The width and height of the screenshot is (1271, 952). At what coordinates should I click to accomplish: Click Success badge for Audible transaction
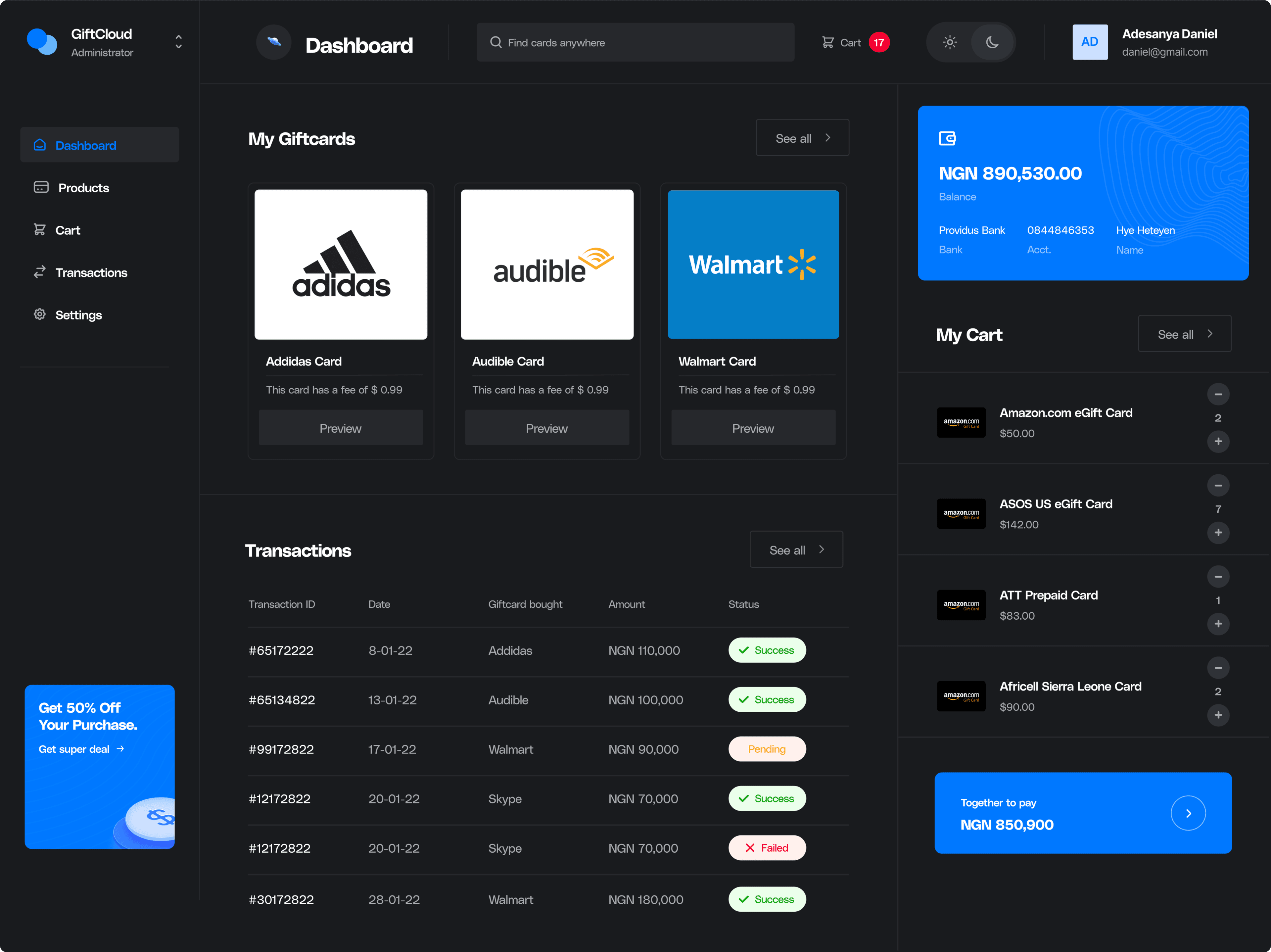767,700
